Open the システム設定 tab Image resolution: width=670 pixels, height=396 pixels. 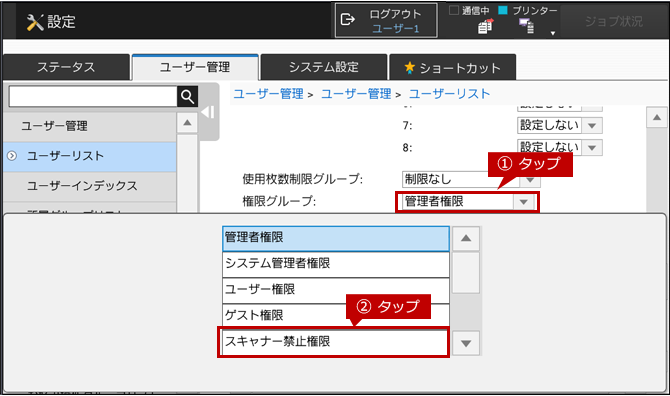324,67
